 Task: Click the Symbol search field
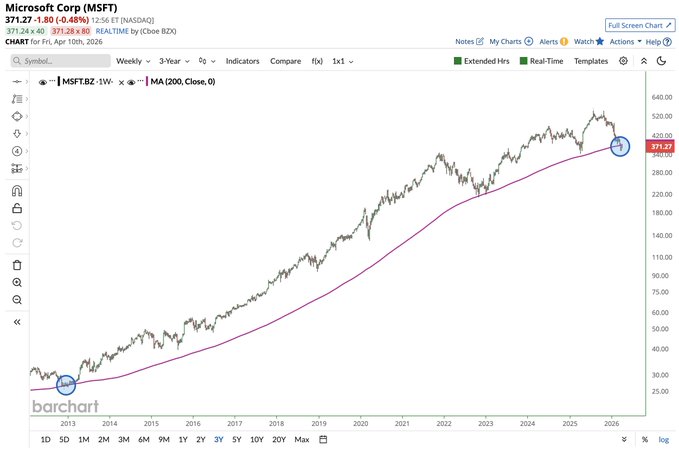click(61, 61)
